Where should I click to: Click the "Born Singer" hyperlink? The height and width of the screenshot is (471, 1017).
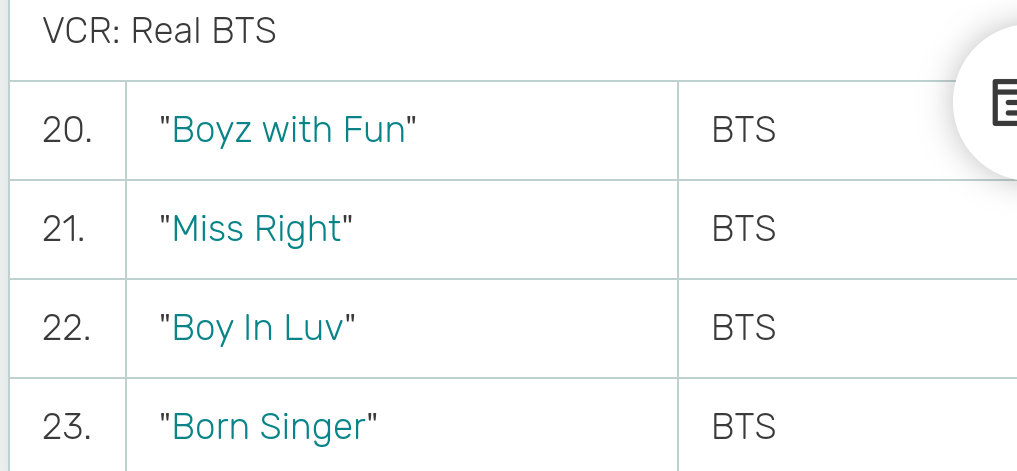pyautogui.click(x=268, y=427)
